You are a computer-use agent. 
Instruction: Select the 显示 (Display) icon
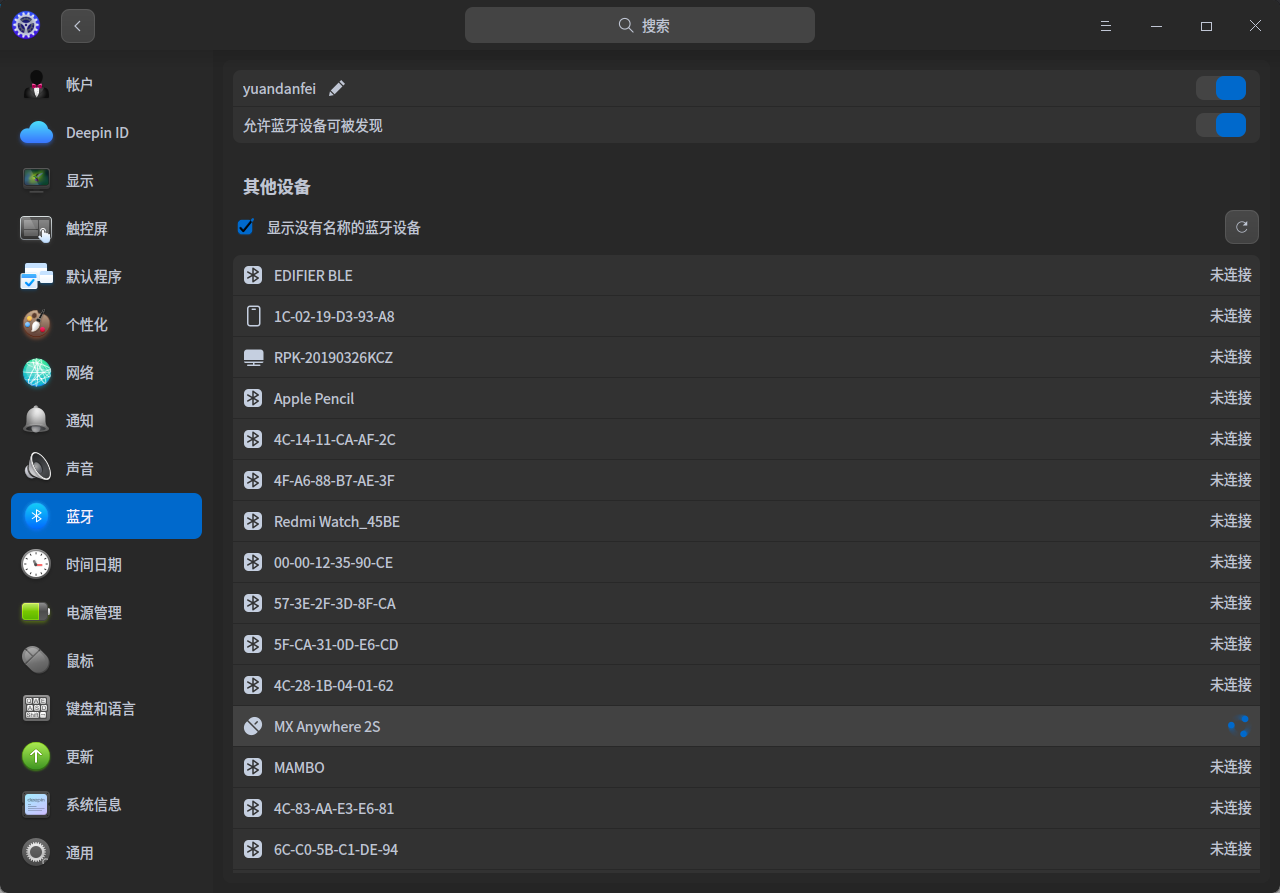click(x=36, y=180)
